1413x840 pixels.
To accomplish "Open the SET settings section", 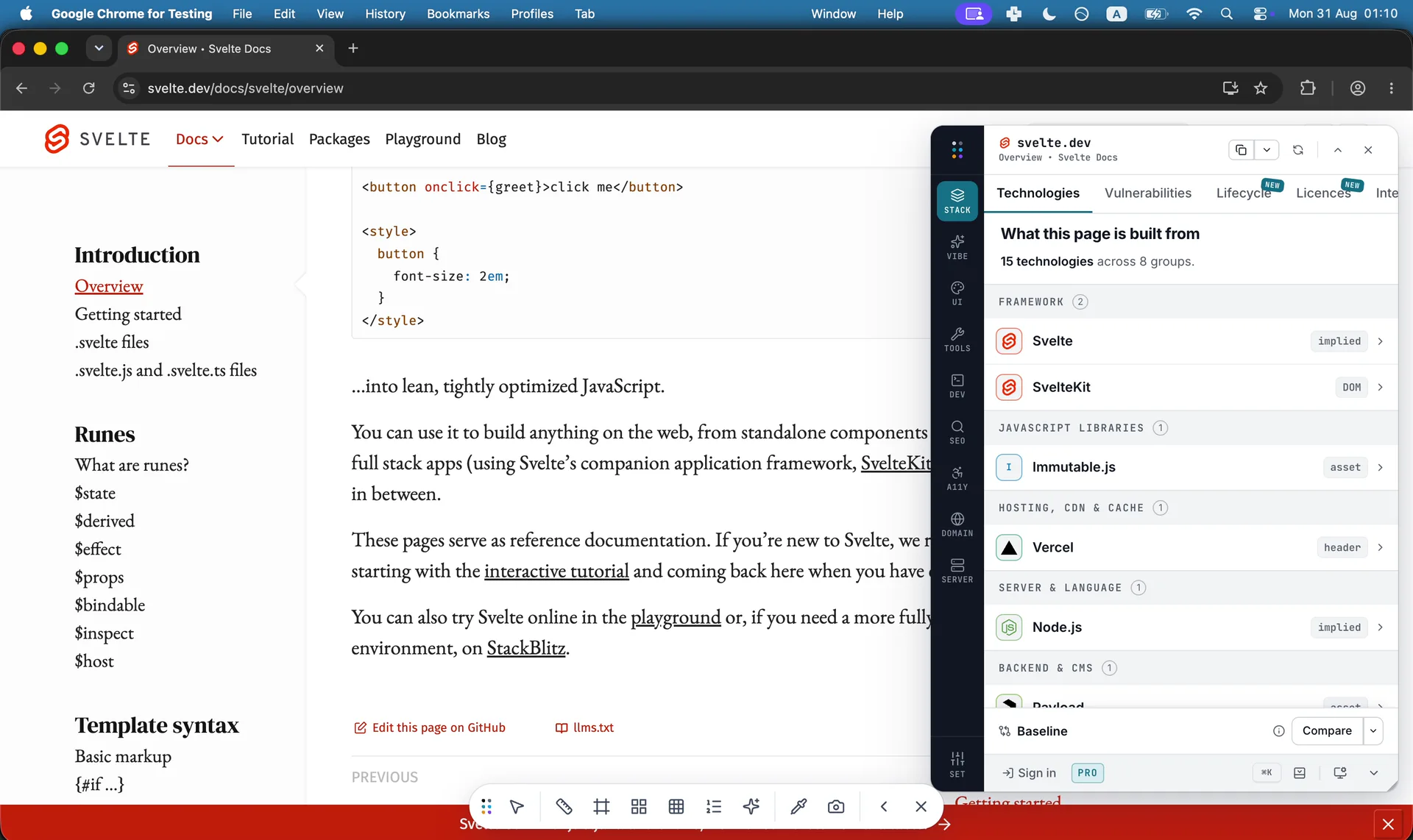I will (x=957, y=764).
